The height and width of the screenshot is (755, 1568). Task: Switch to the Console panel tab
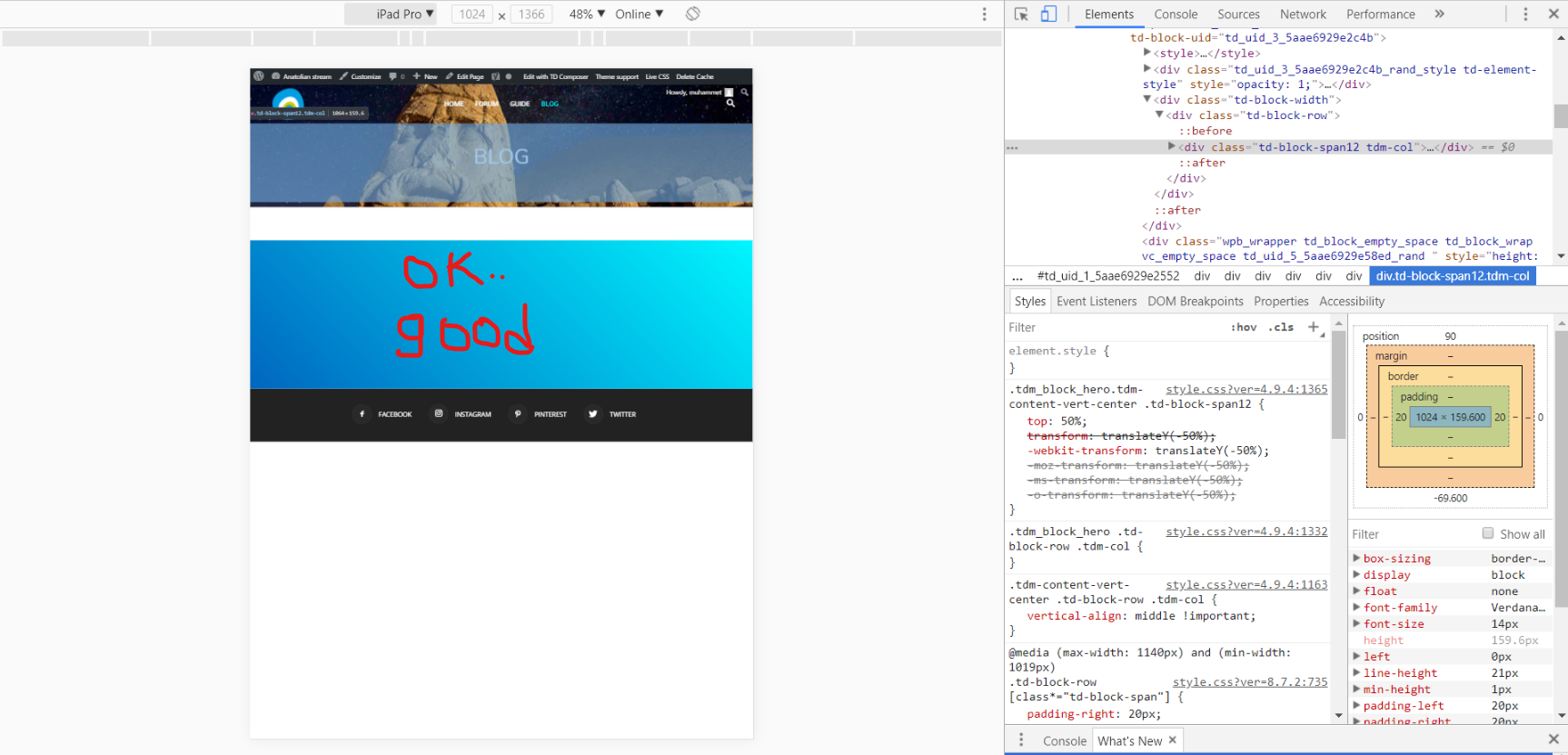click(x=1176, y=14)
